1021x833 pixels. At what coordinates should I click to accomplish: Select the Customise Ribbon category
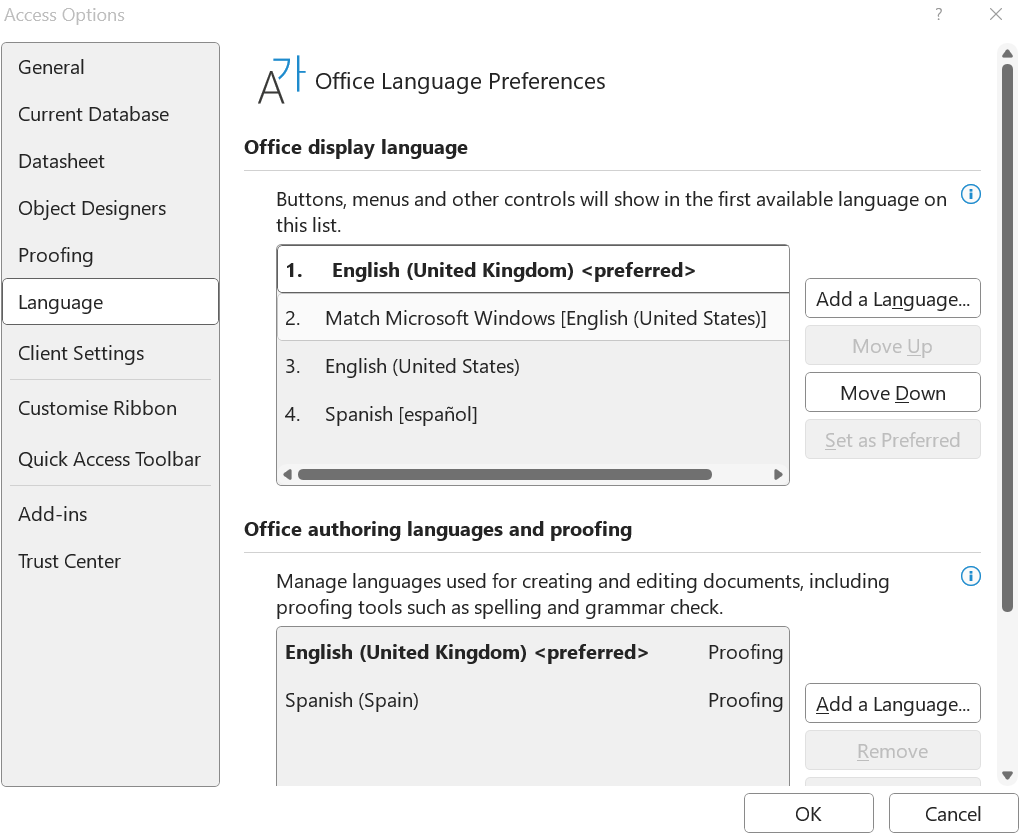pyautogui.click(x=97, y=408)
